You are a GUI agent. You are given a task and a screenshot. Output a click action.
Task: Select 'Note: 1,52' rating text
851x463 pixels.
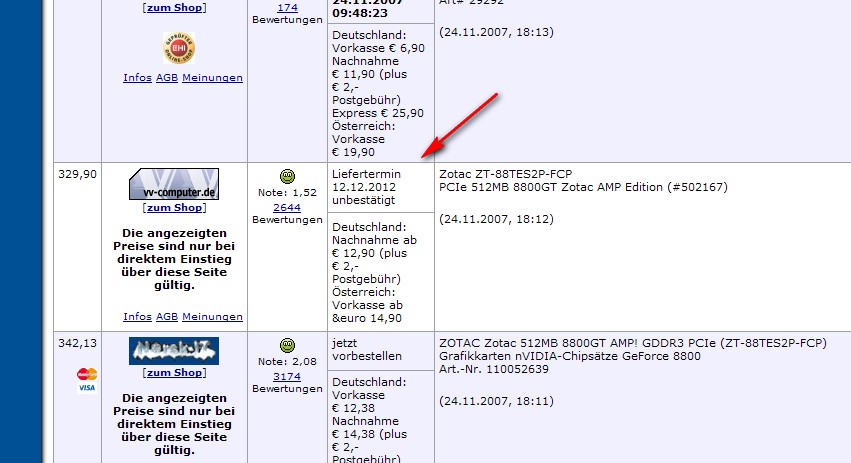pos(287,193)
